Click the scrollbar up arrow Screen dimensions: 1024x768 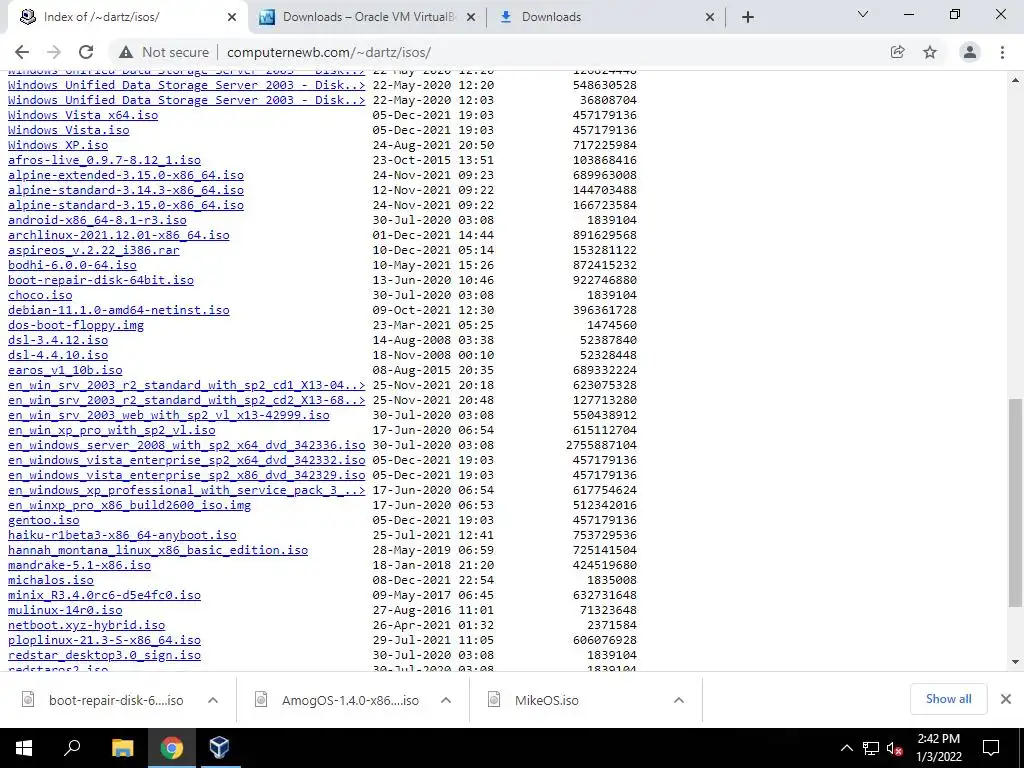pos(1015,80)
